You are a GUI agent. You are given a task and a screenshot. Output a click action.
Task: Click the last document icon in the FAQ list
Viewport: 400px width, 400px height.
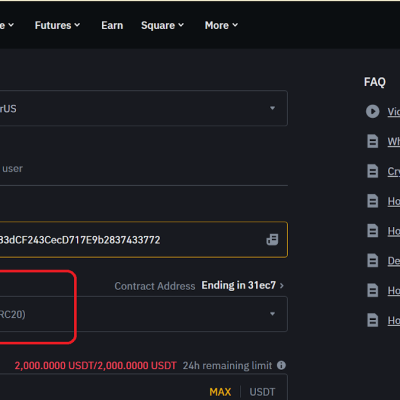tap(373, 320)
